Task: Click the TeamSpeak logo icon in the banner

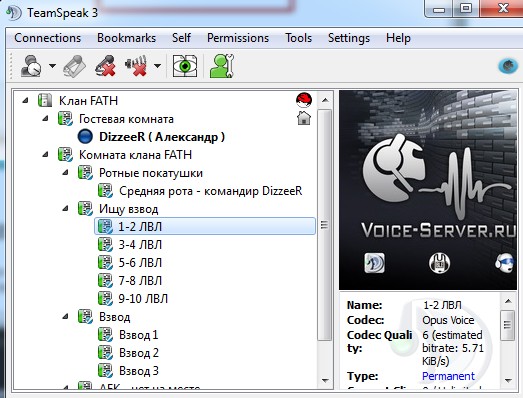Action: point(375,263)
